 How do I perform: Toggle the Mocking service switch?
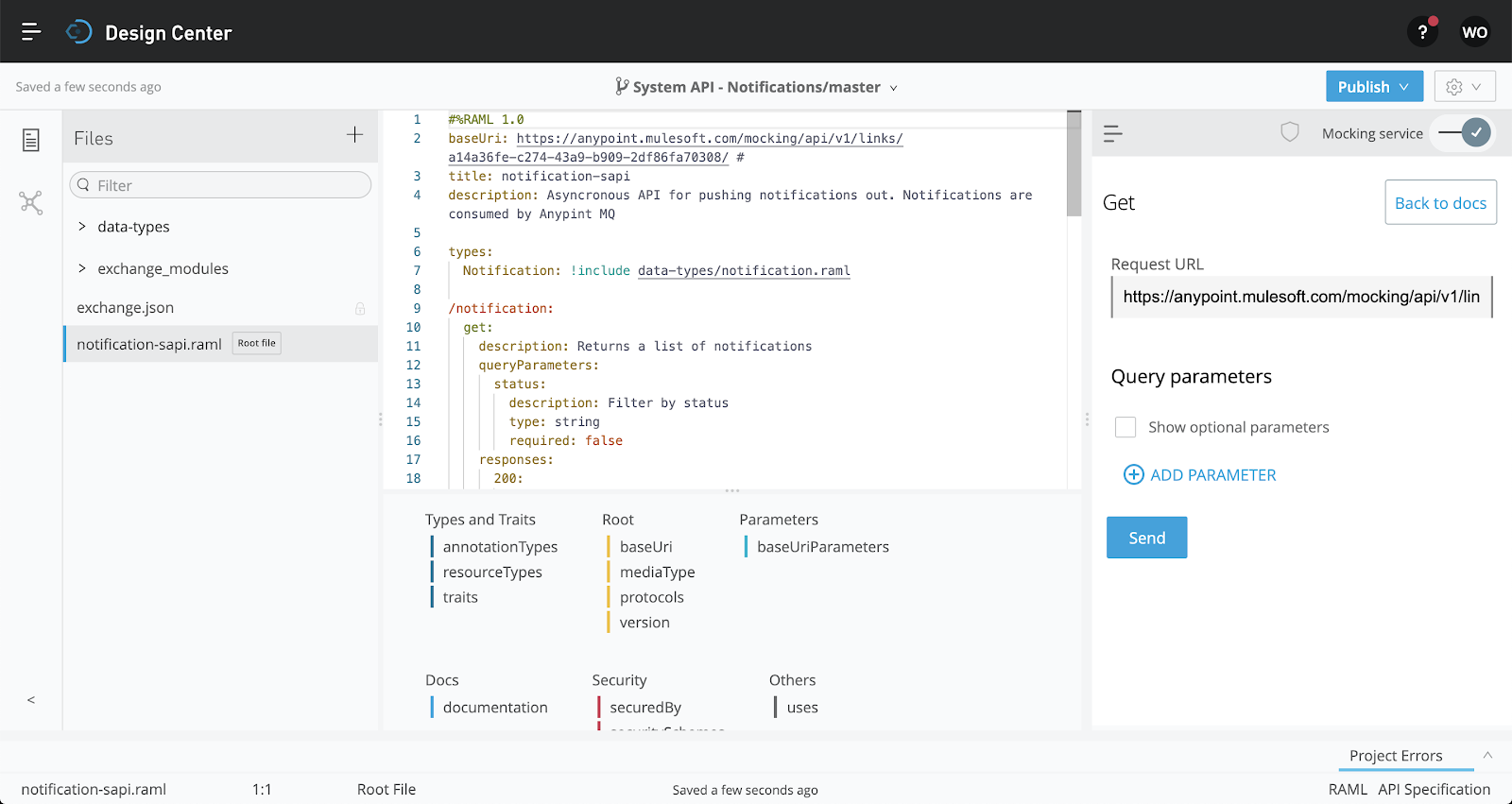pyautogui.click(x=1465, y=133)
